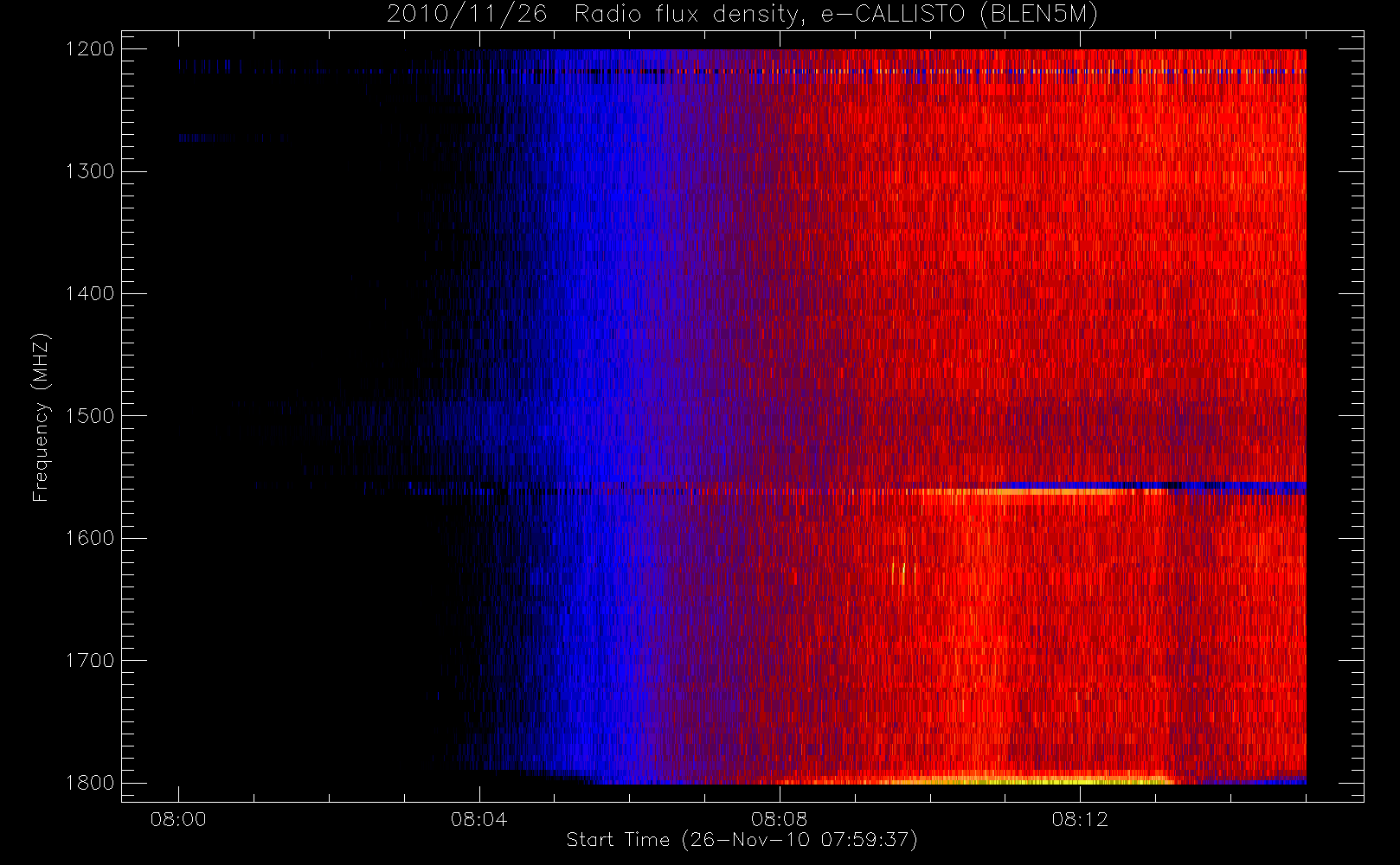
Task: Click the 1500 frequency tick label
Action: [x=90, y=416]
